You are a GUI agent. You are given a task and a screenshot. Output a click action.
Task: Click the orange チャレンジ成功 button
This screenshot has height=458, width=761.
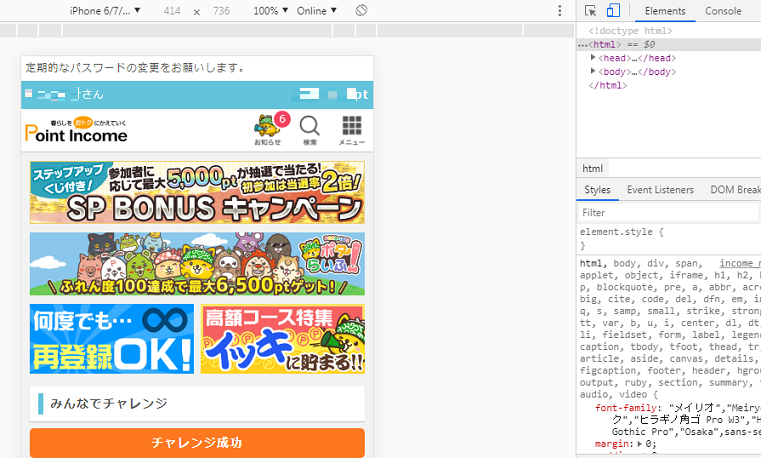pos(197,442)
